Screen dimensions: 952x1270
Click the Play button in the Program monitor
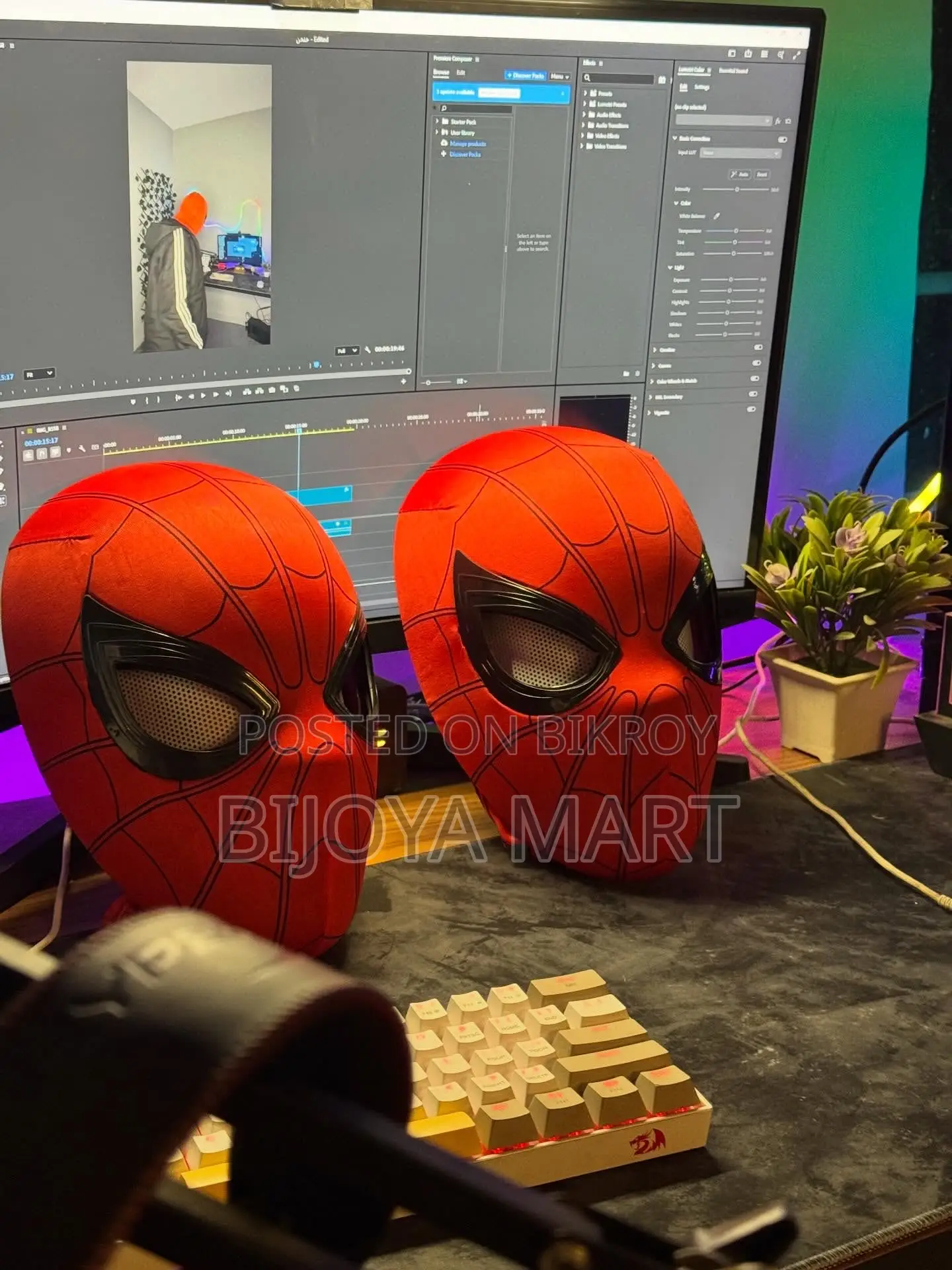[x=204, y=396]
